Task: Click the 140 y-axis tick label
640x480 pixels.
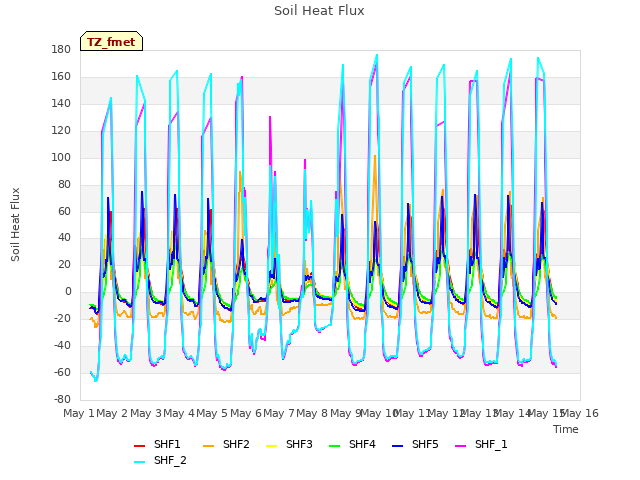Action: (61, 104)
